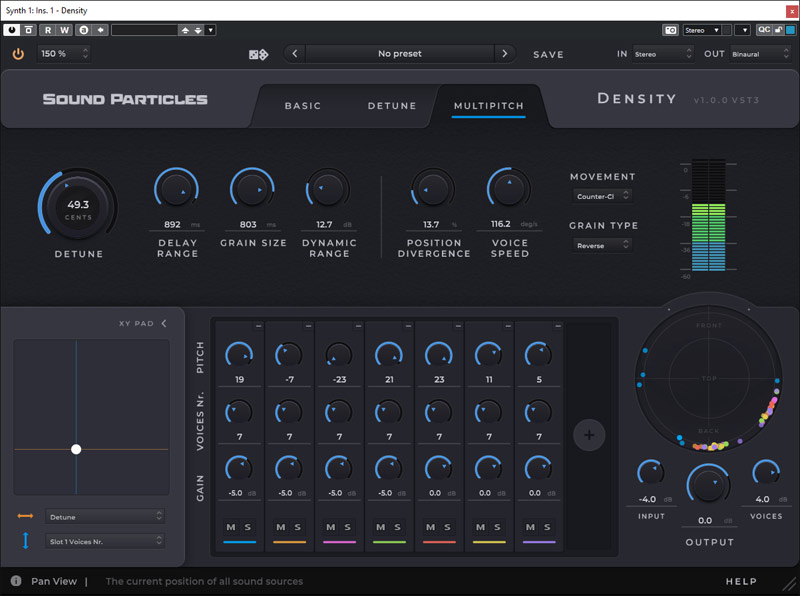Screen dimensions: 800x596
Task: Collapse the XY Pad panel chevron
Action: (164, 323)
